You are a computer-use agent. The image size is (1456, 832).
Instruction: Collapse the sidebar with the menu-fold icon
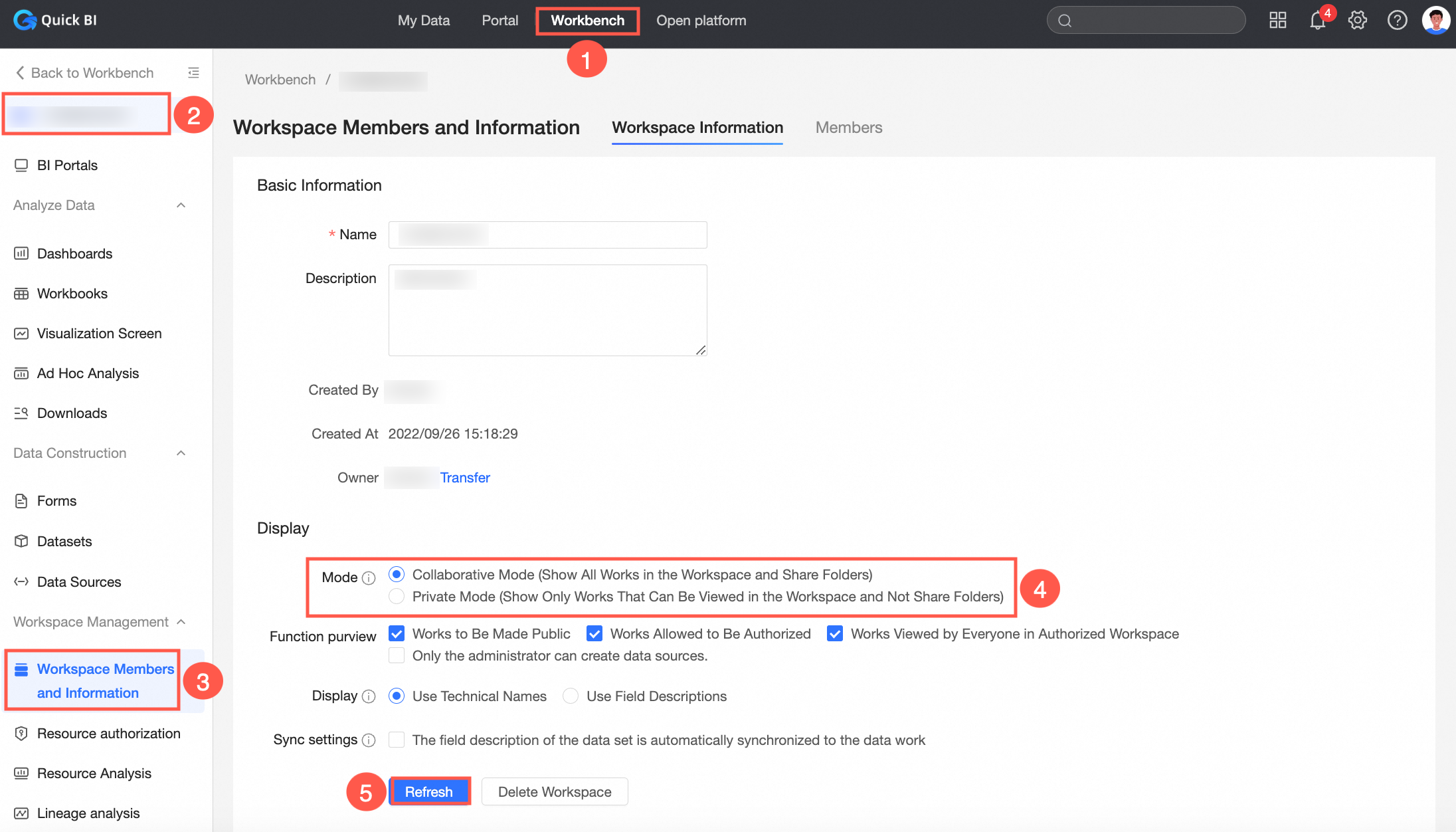coord(193,72)
